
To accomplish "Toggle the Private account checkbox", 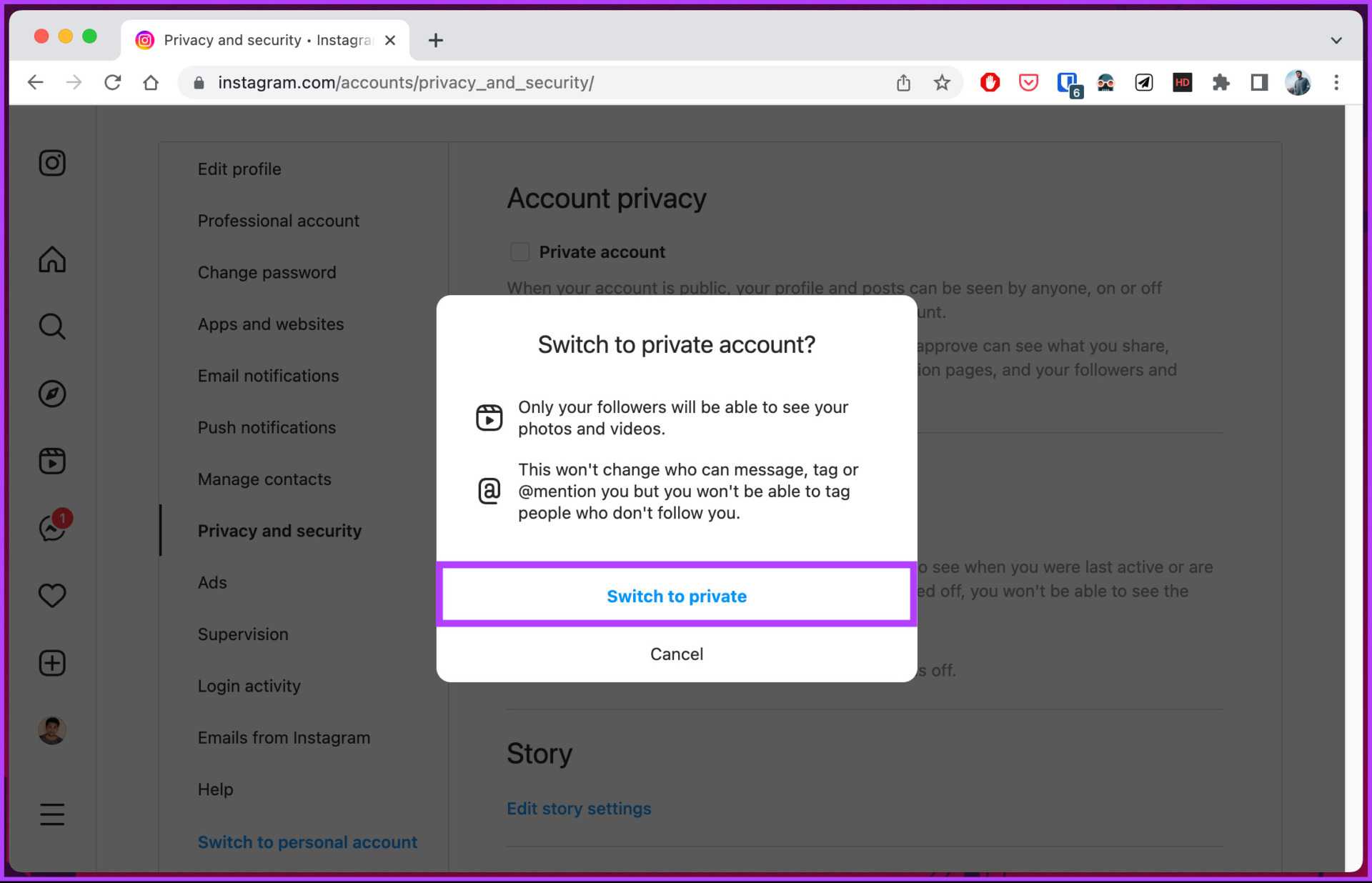I will coord(520,252).
